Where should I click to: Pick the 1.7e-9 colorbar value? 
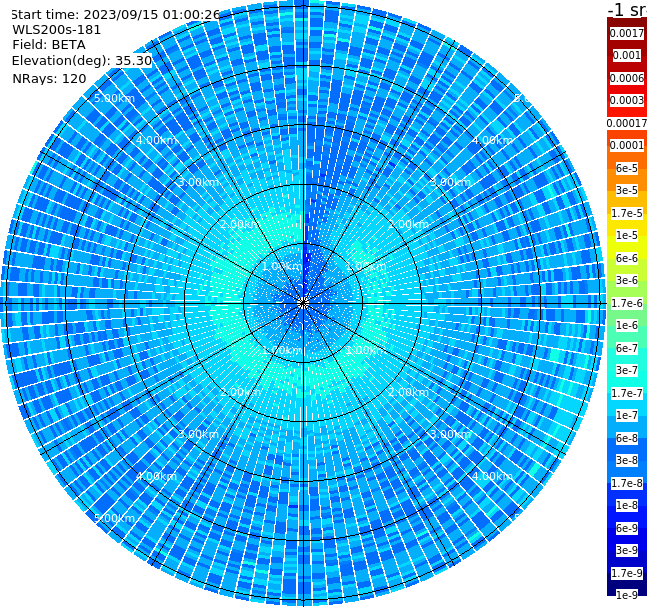[x=627, y=573]
